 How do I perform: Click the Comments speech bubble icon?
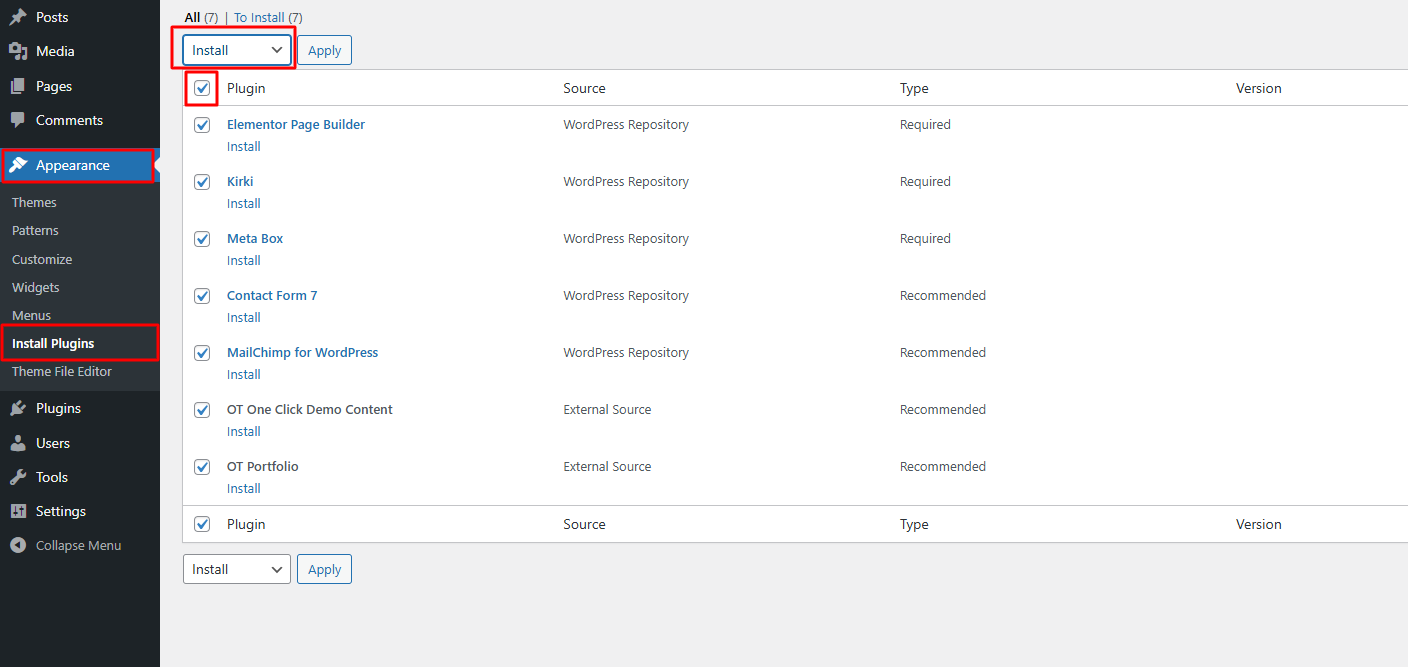coord(18,120)
